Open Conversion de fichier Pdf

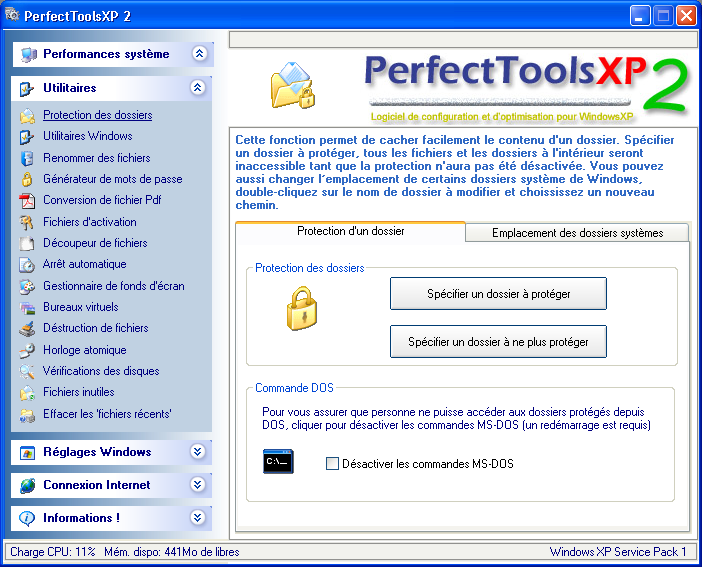[x=102, y=200]
